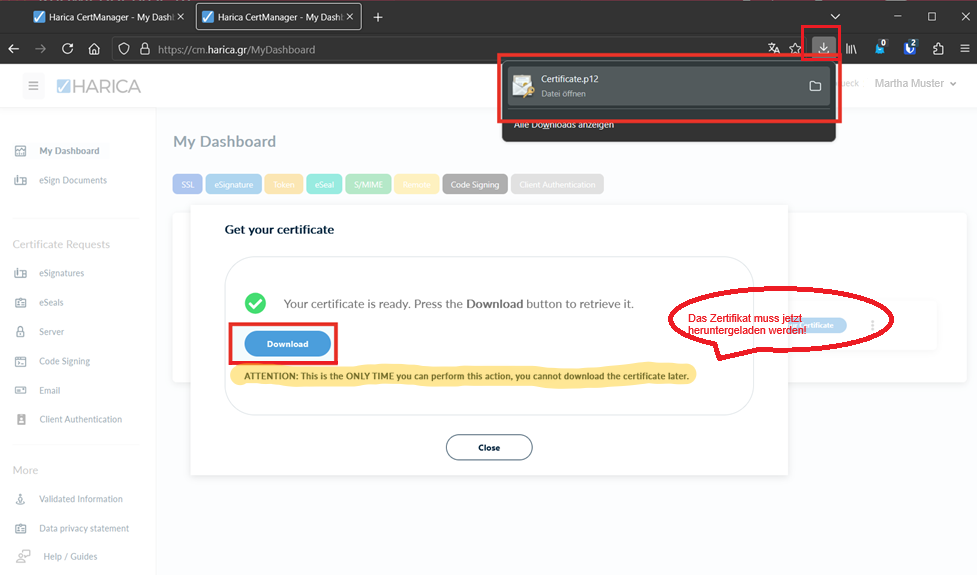This screenshot has height=575, width=977.
Task: Open the Firefox hamburger application menu
Action: coord(965,49)
